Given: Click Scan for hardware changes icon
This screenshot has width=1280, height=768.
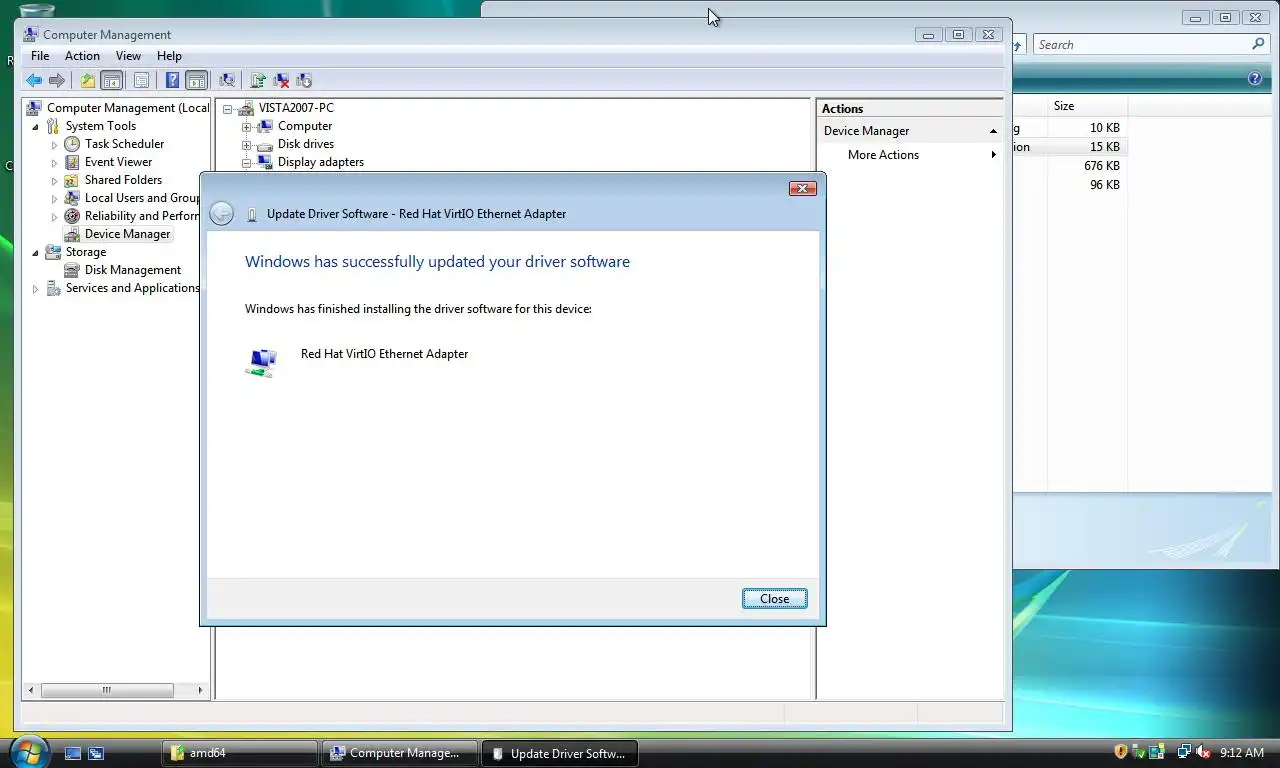Looking at the screenshot, I should coord(227,81).
